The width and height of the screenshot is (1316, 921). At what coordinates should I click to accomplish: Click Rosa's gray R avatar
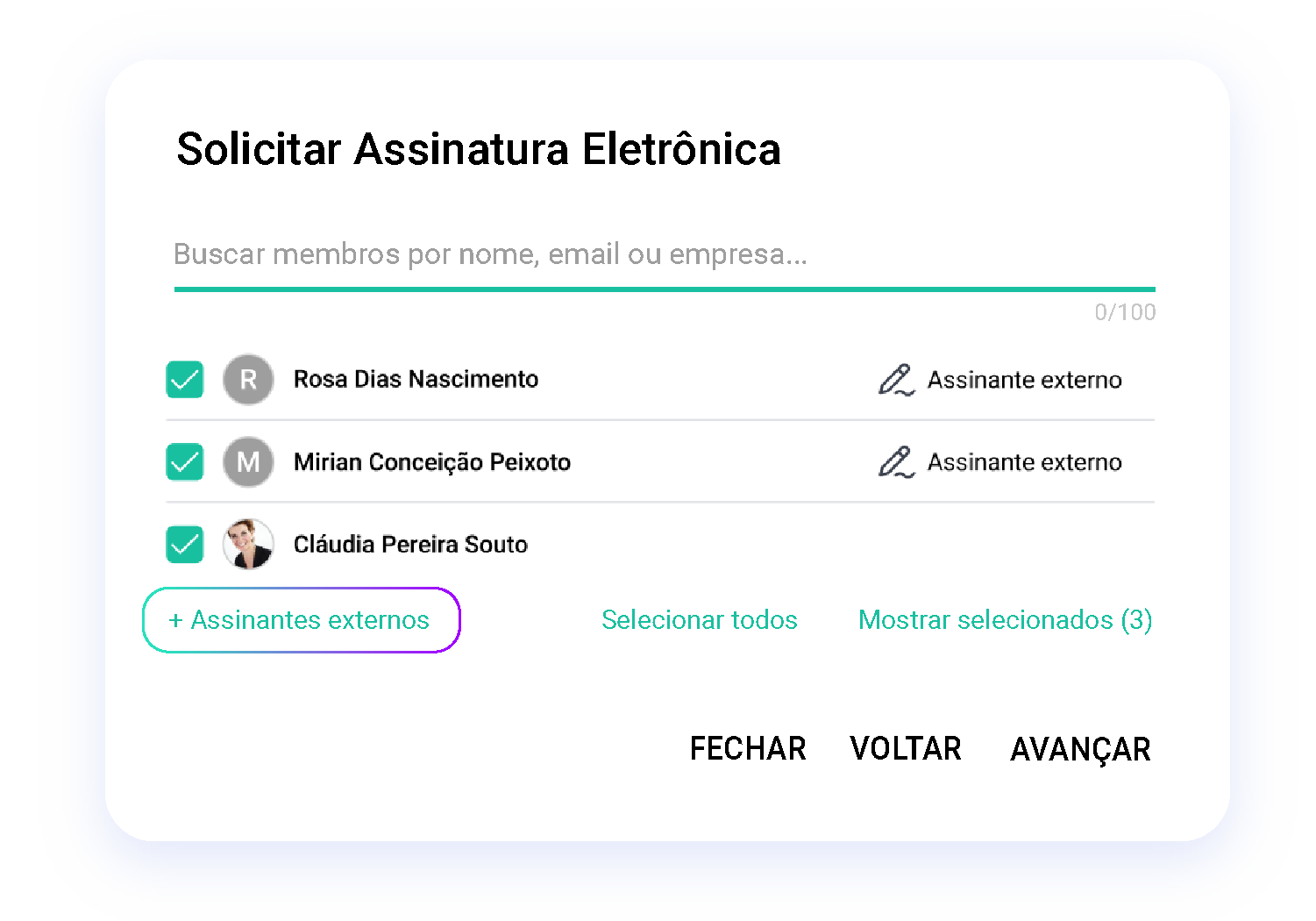point(248,380)
